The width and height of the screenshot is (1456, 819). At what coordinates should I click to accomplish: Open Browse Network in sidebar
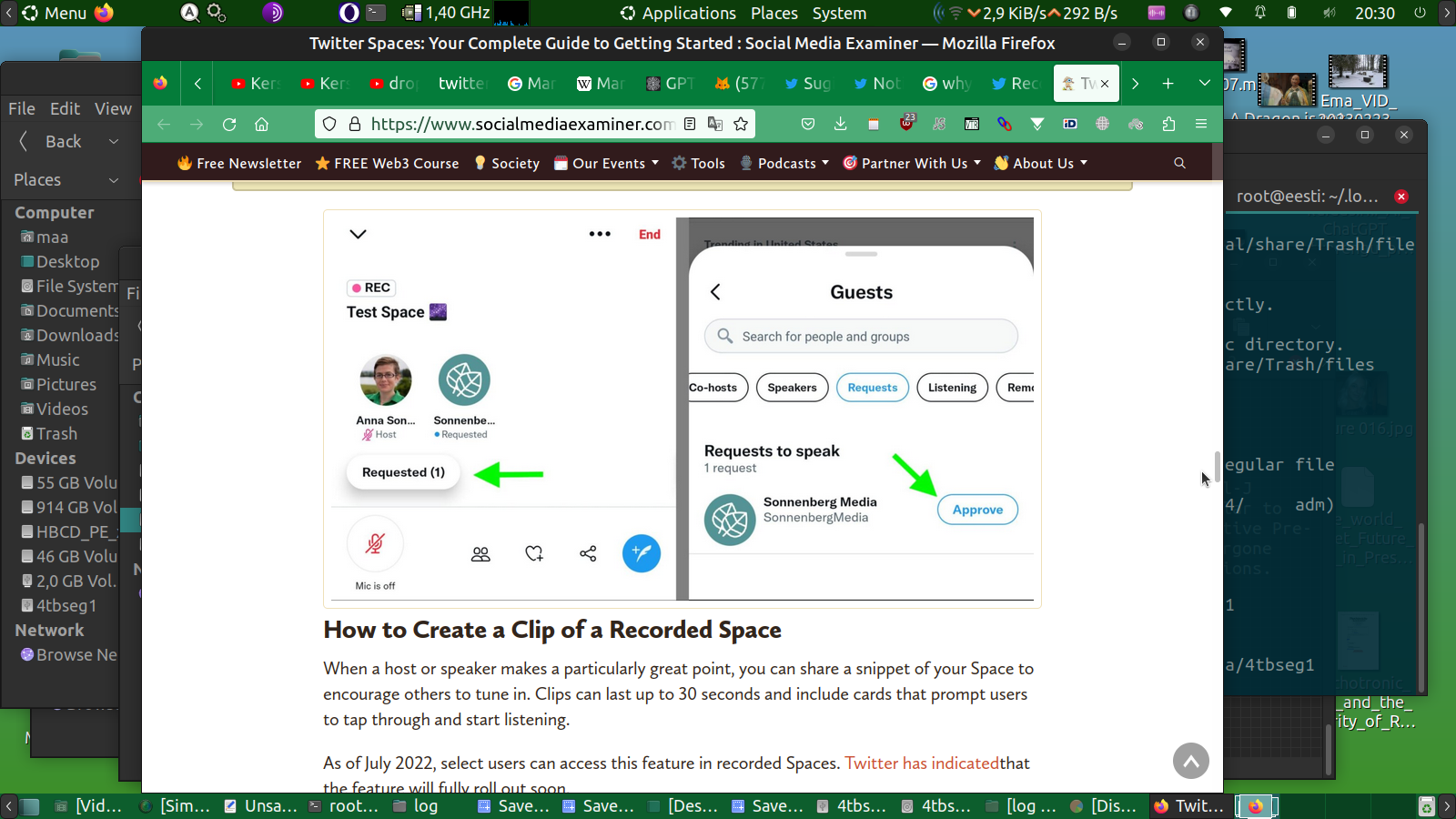pyautogui.click(x=69, y=655)
